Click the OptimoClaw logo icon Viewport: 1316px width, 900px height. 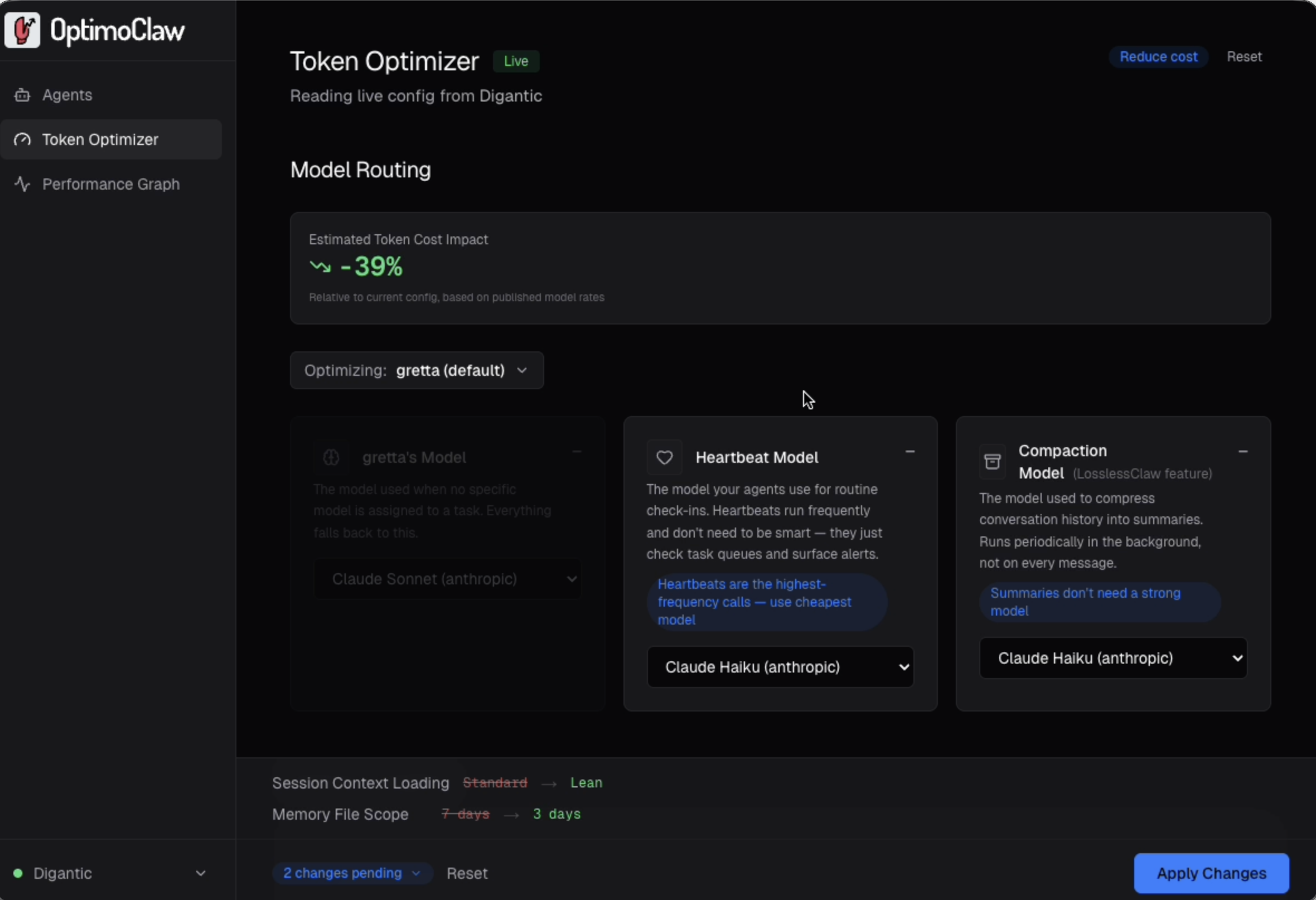click(22, 30)
